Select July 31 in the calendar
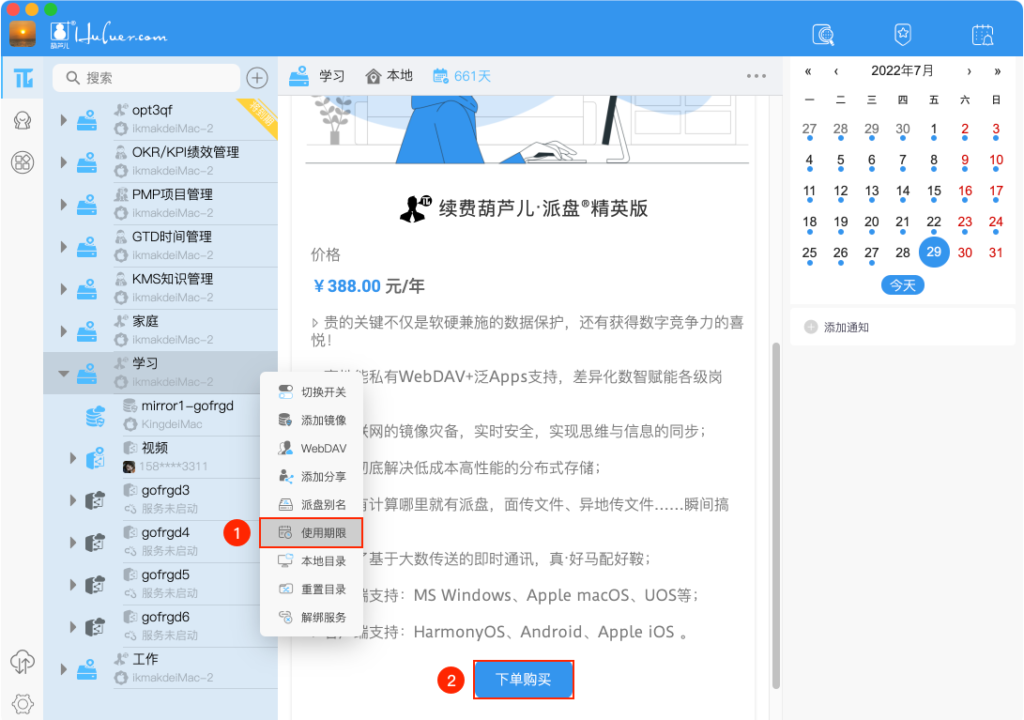This screenshot has height=720, width=1024. (x=995, y=252)
